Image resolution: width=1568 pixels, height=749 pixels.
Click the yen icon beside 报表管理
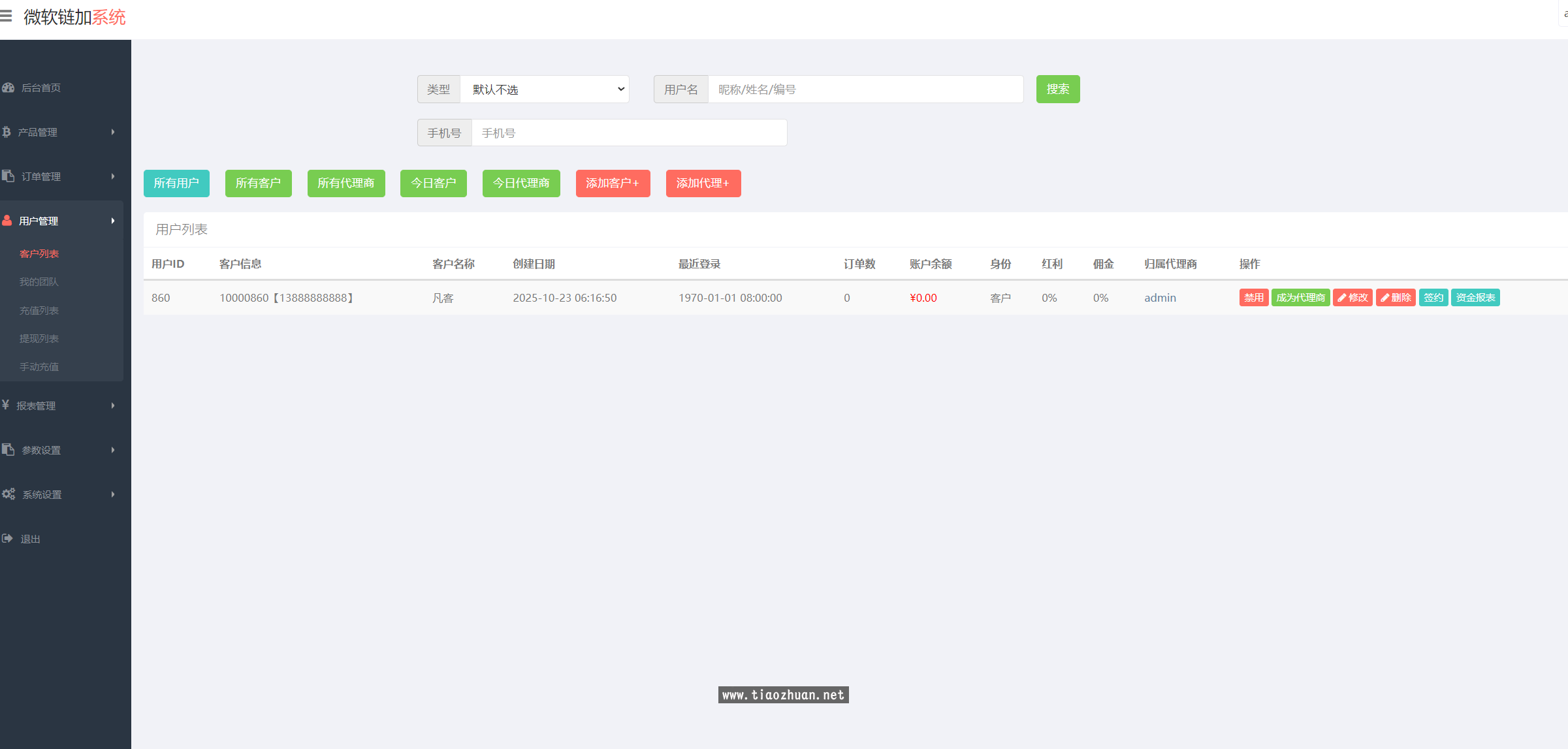coord(5,406)
